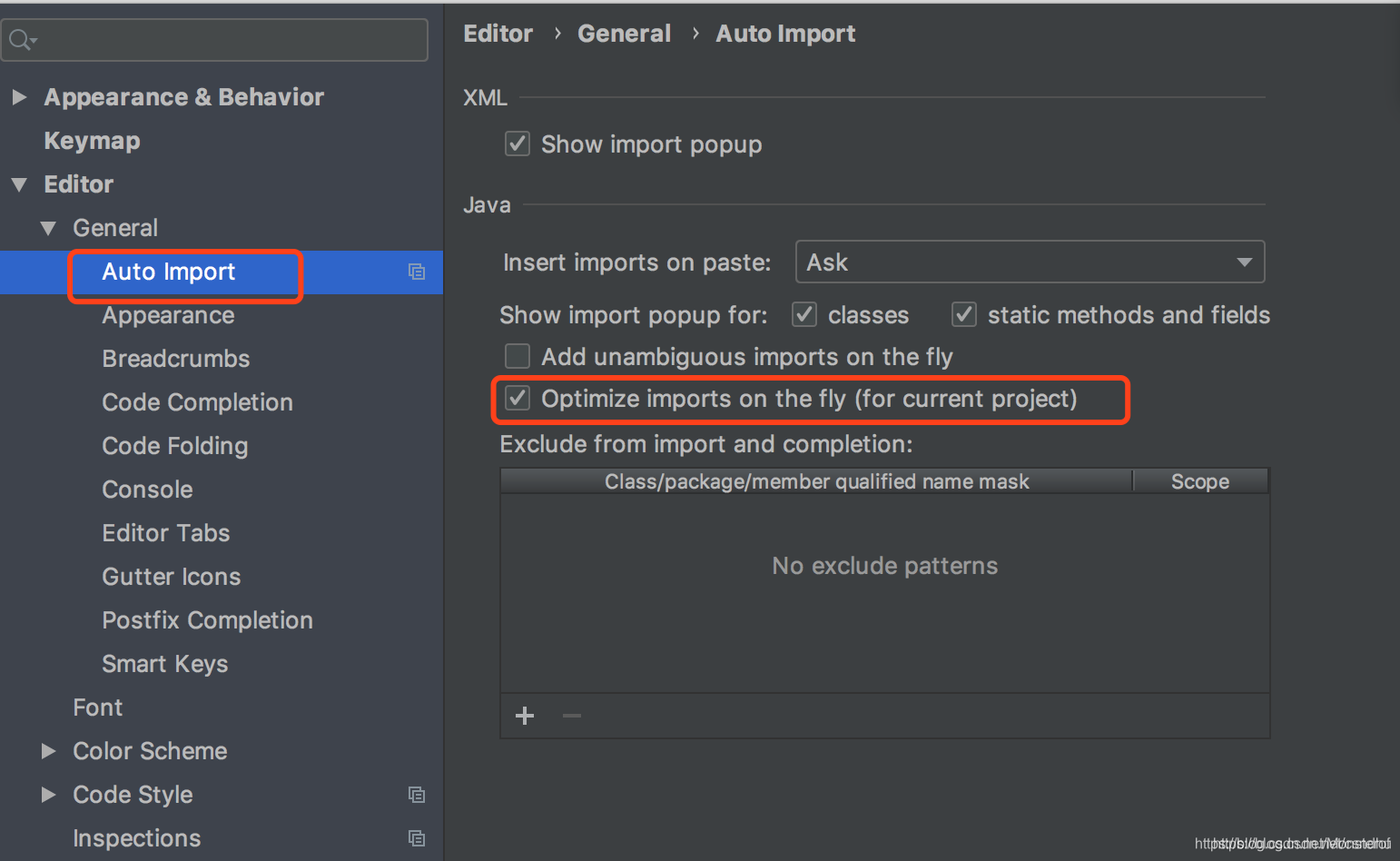Viewport: 1400px width, 861px height.
Task: Click the "Exclude from import and completion:" label
Action: point(705,444)
